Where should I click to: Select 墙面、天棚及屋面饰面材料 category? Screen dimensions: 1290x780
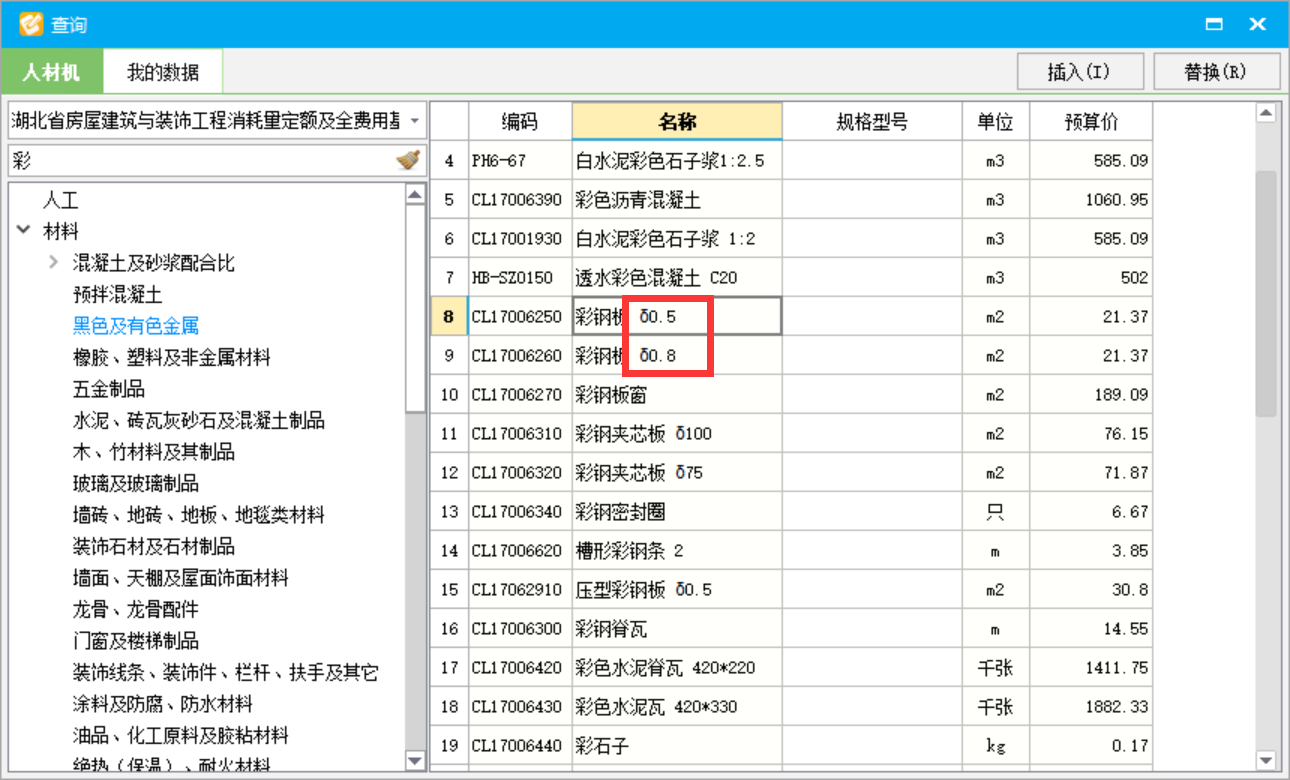click(x=181, y=578)
